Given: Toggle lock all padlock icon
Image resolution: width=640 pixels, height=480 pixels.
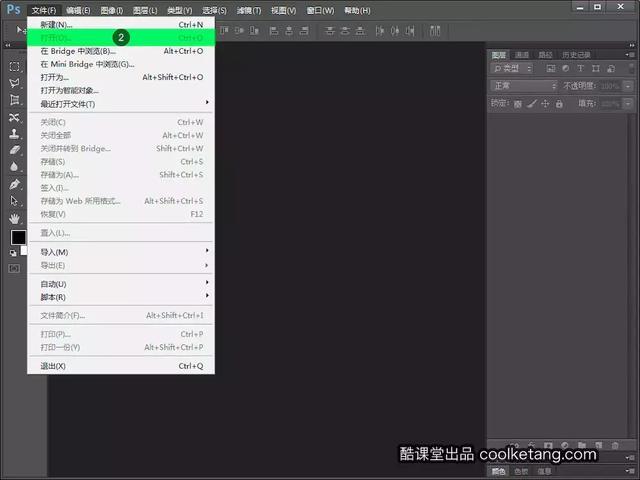Looking at the screenshot, I should coord(559,104).
